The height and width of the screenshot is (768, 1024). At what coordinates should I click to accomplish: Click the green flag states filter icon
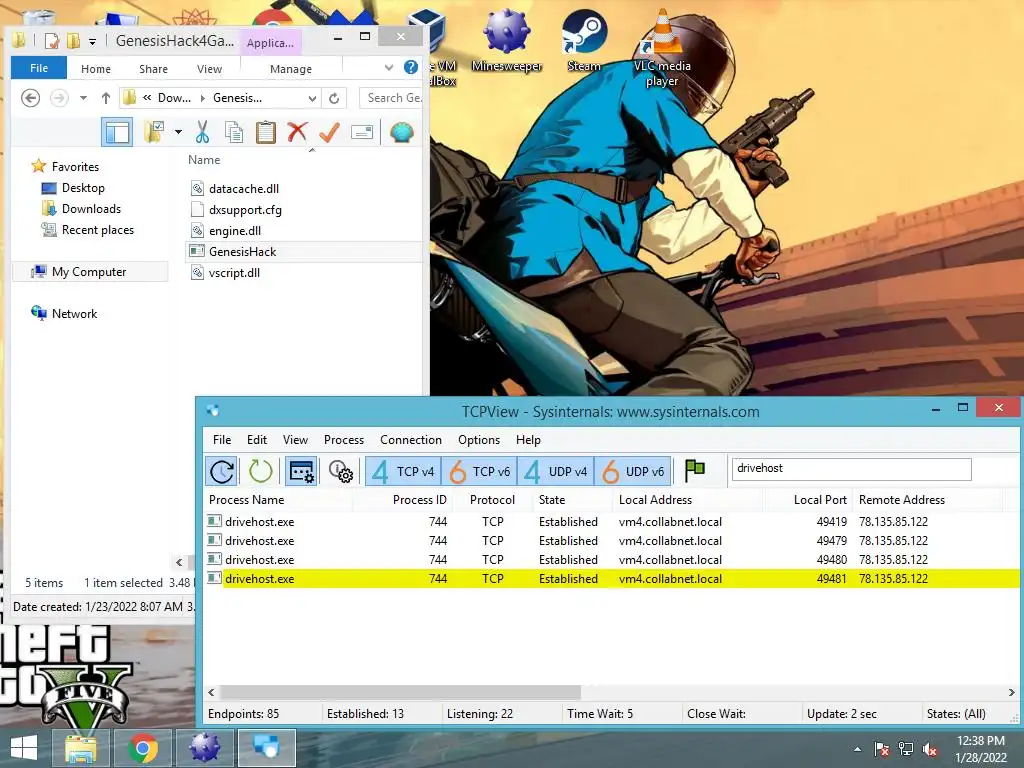coord(695,470)
